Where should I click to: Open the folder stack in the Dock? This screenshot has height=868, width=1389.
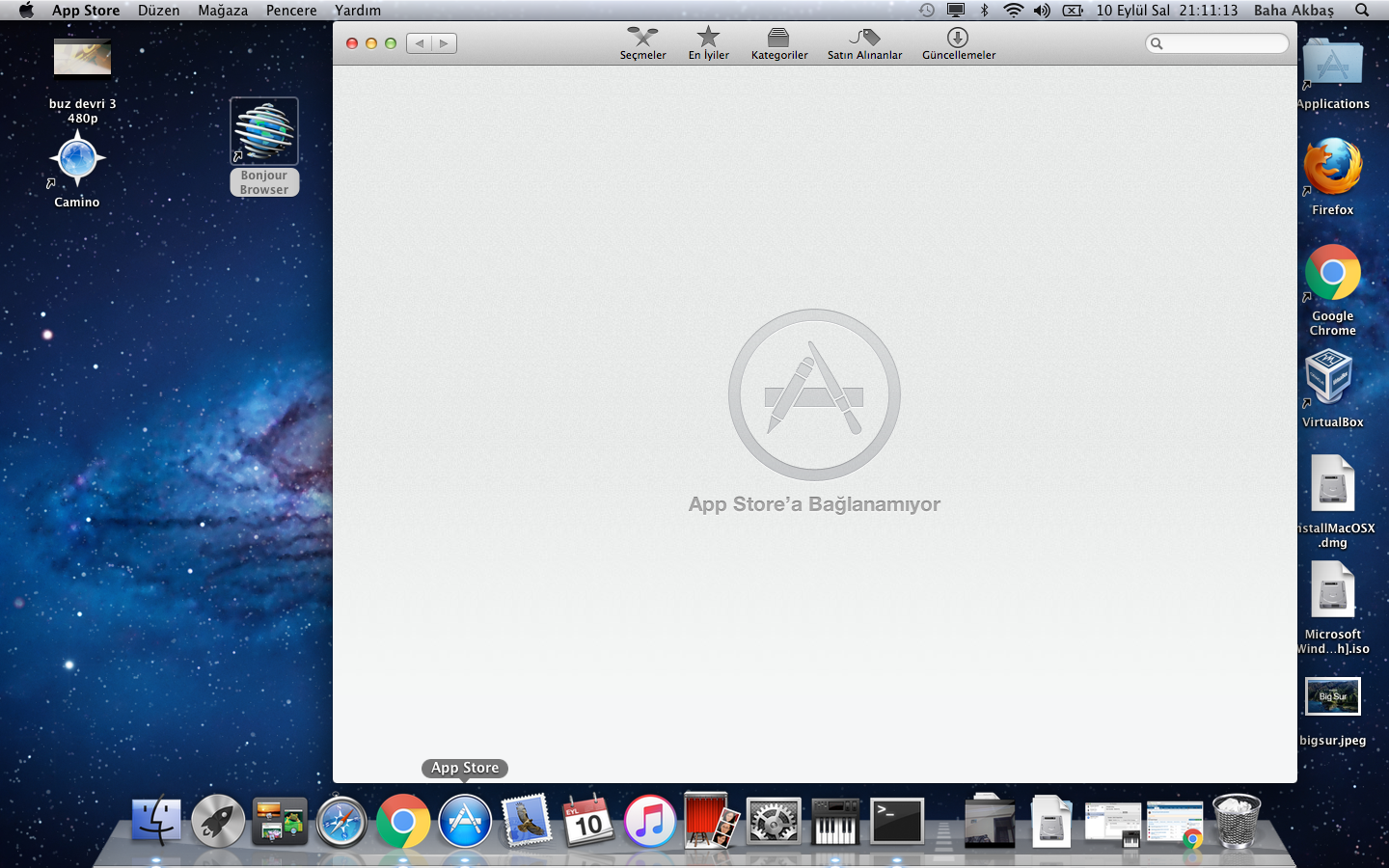click(990, 822)
